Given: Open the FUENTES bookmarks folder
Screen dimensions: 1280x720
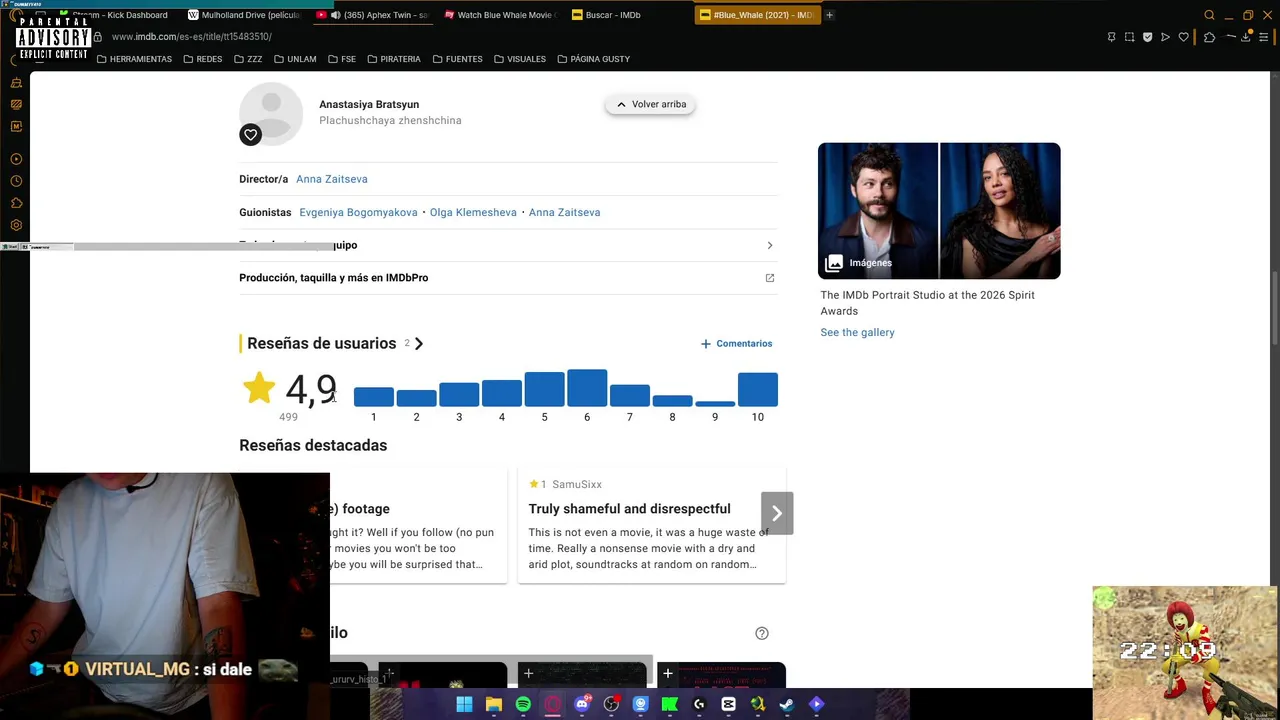Looking at the screenshot, I should 457,59.
